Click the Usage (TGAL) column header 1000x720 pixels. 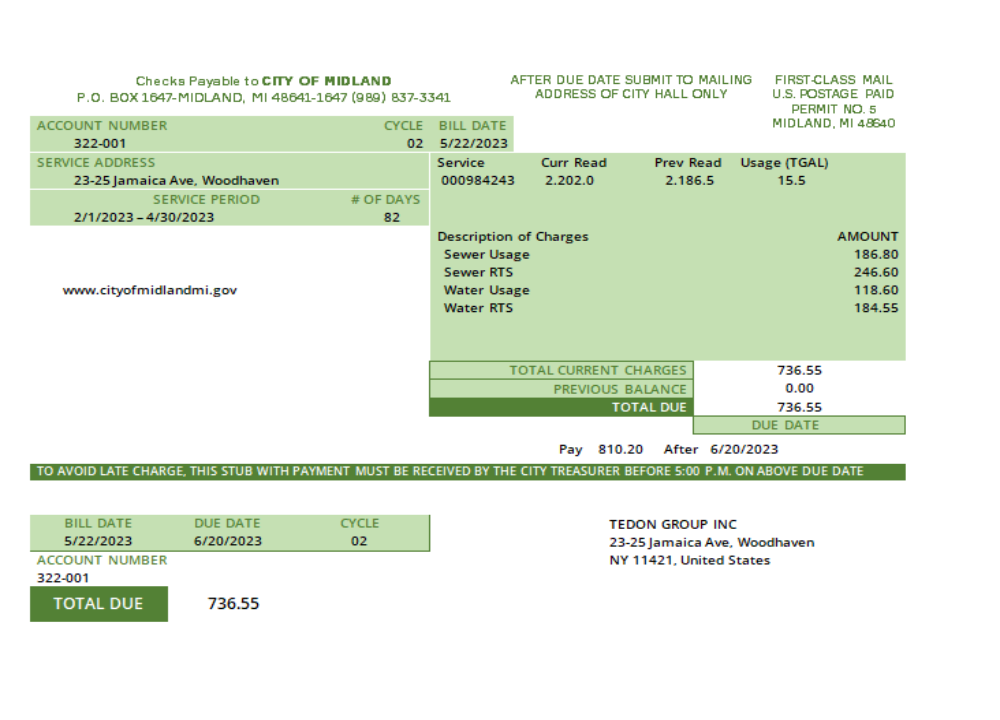[x=784, y=163]
